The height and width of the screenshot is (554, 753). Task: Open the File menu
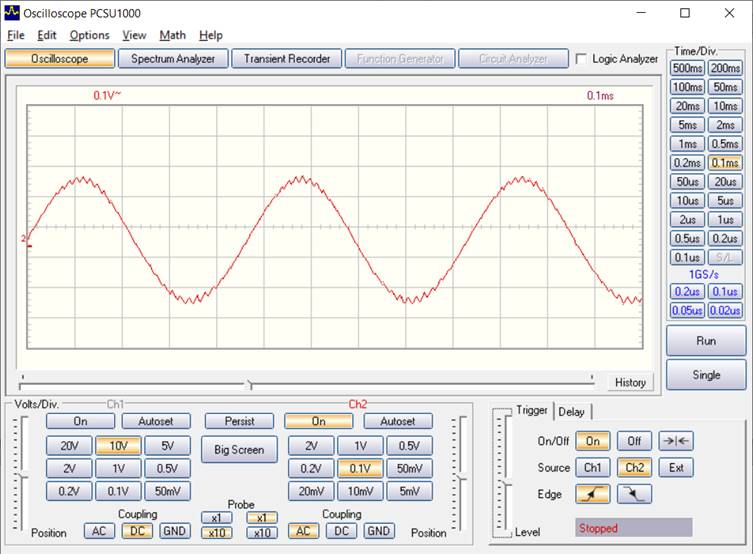(x=16, y=35)
